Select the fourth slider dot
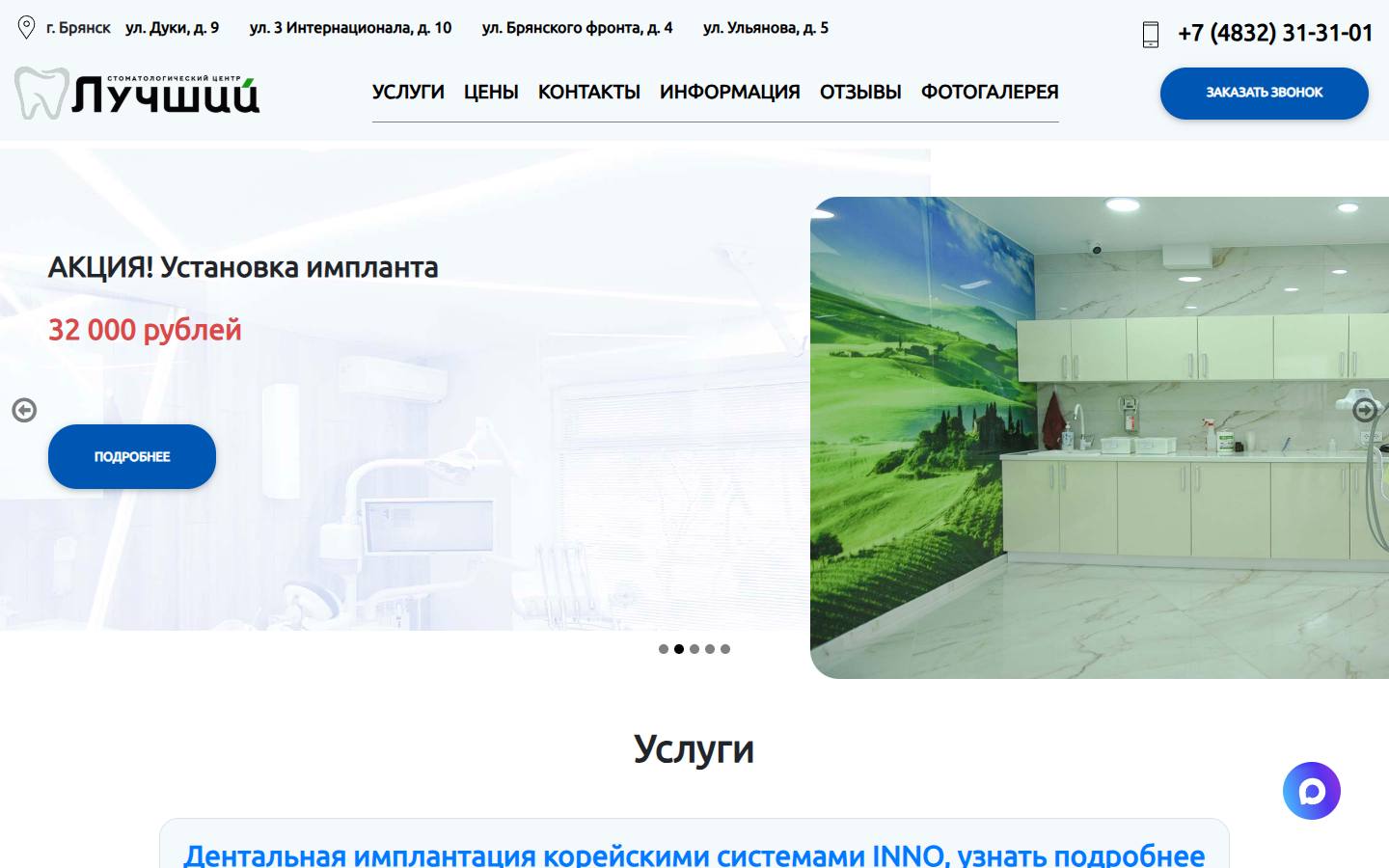The width and height of the screenshot is (1389, 868). coord(710,649)
